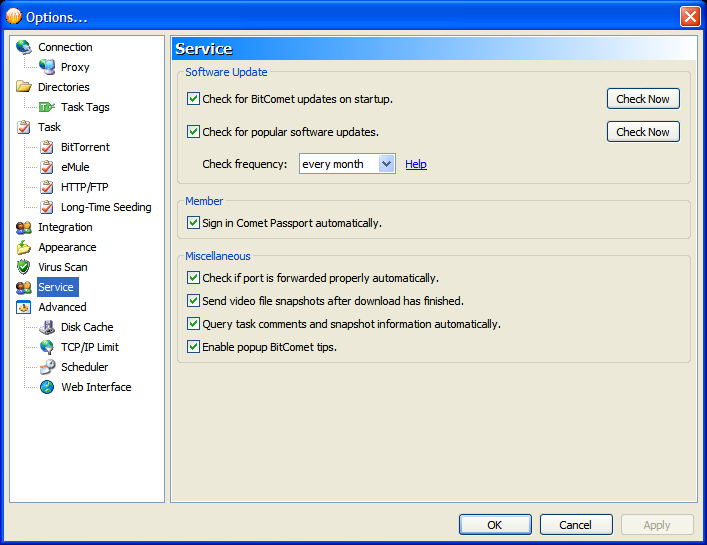Click the Task clipboard icon
Screen dimensions: 707x545
[23, 127]
